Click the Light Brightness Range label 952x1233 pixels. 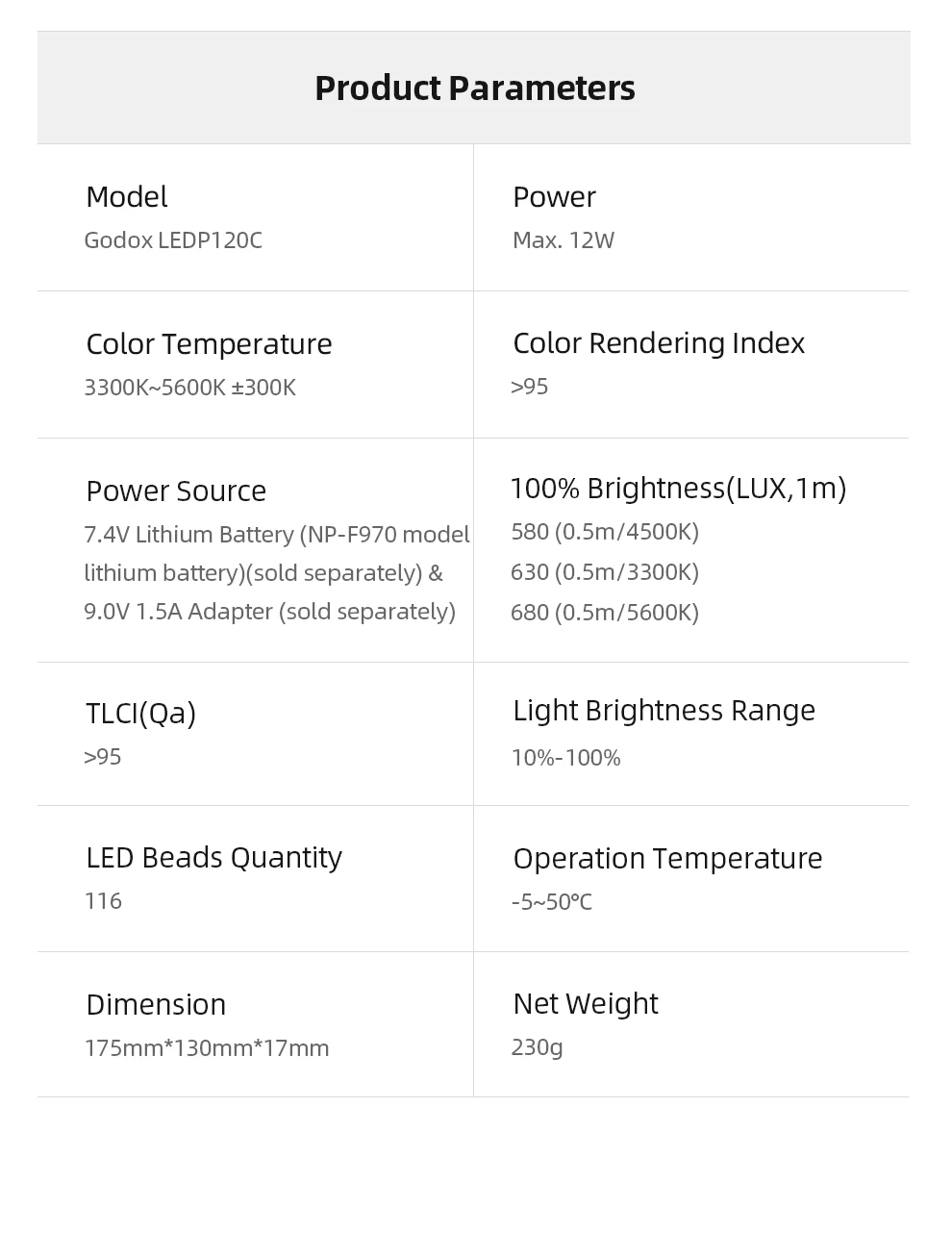click(664, 711)
